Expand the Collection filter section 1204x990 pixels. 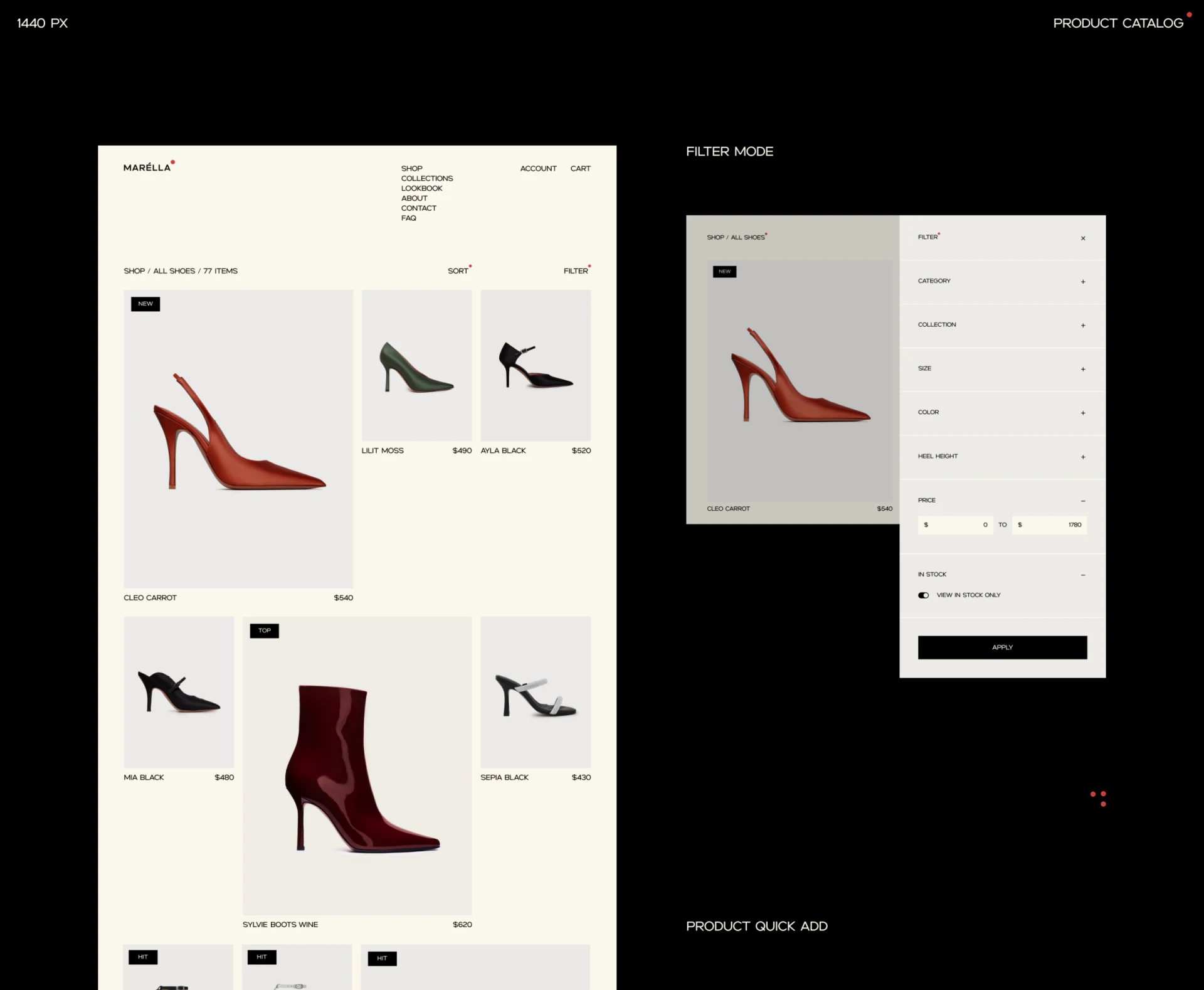[1002, 325]
